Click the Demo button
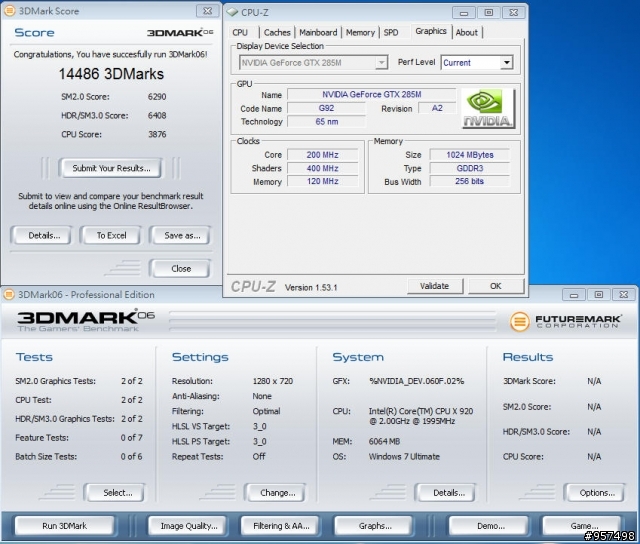 (491, 526)
